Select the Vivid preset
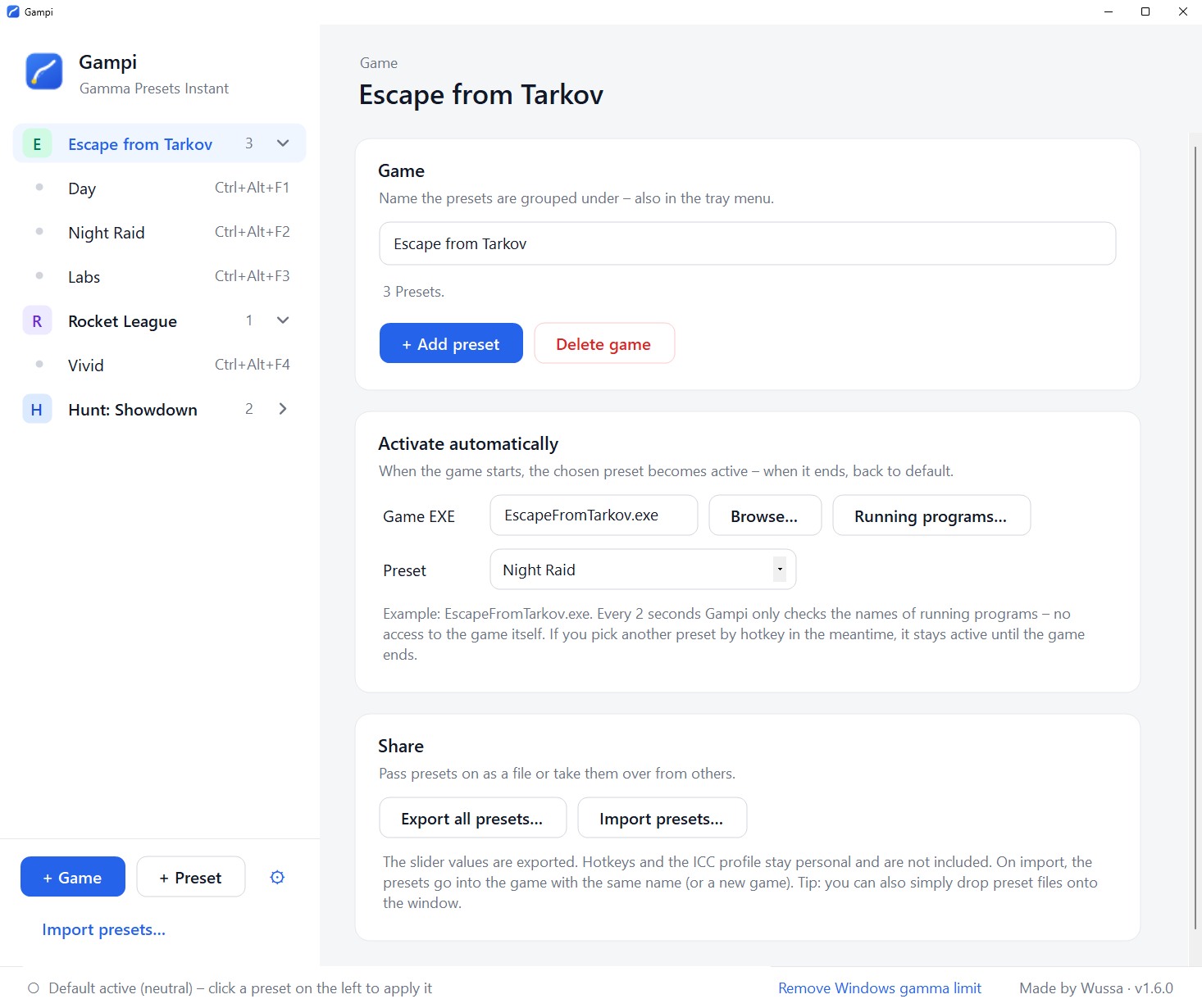Screen dimensions: 1202x1008 pyautogui.click(x=160, y=366)
